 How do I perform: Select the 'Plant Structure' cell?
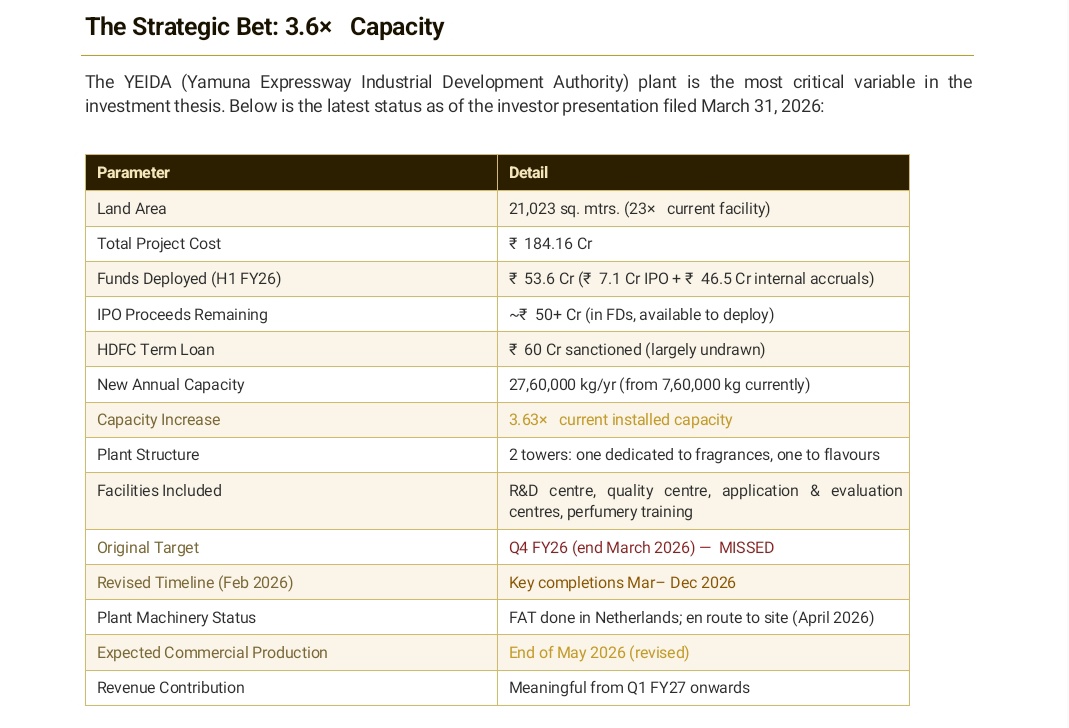pos(291,455)
